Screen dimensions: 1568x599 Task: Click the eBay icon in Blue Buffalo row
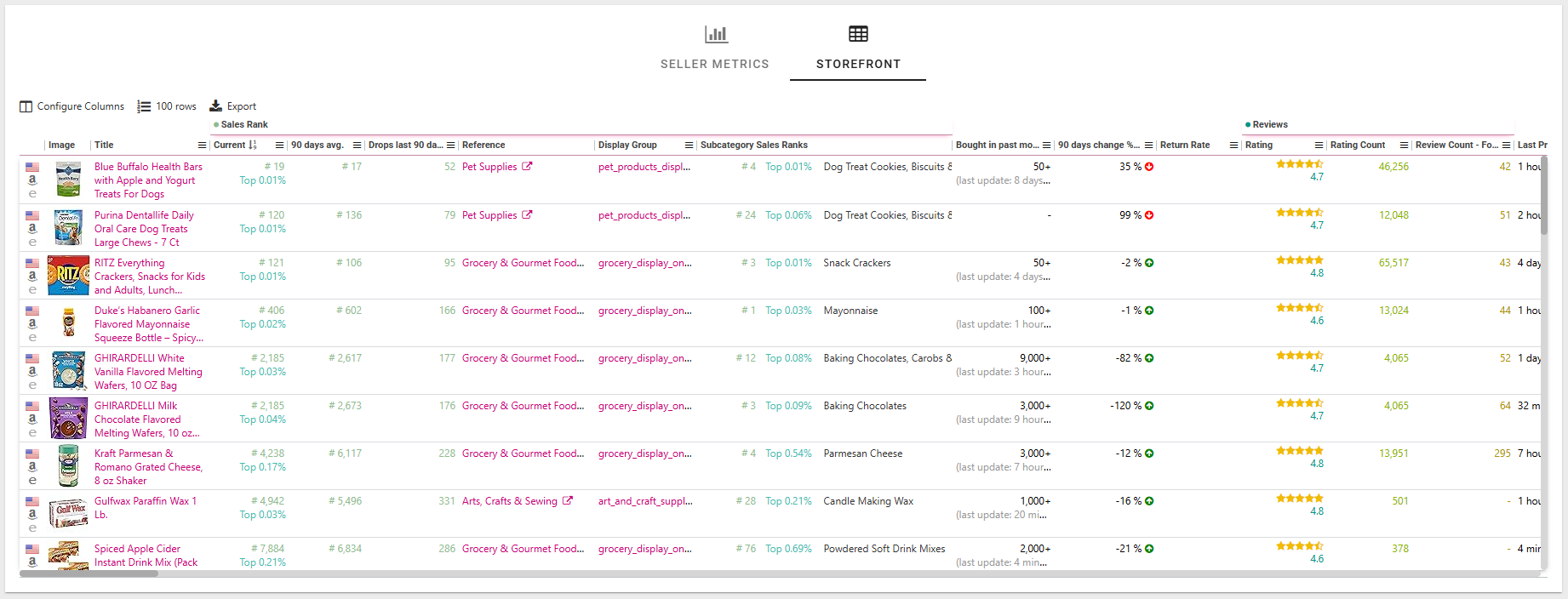(x=32, y=194)
